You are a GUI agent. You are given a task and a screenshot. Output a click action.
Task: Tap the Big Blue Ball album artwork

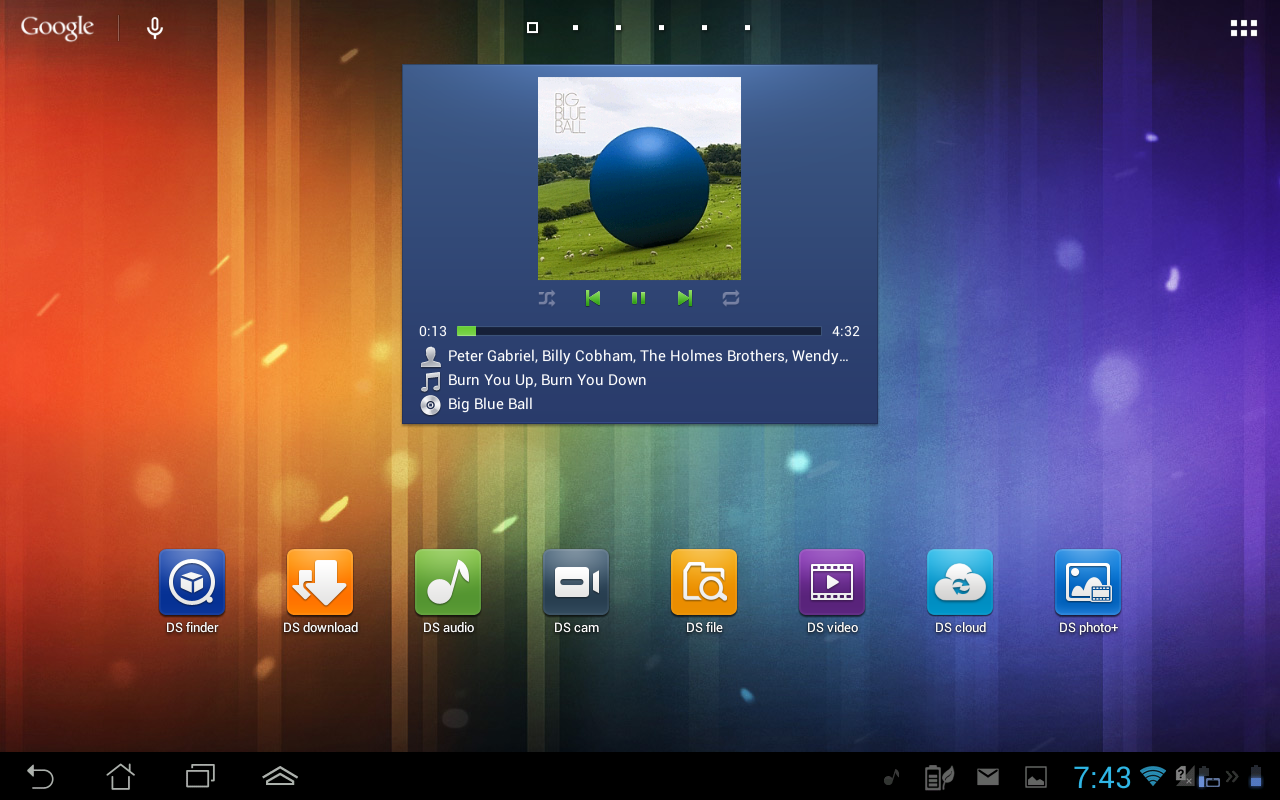[639, 177]
